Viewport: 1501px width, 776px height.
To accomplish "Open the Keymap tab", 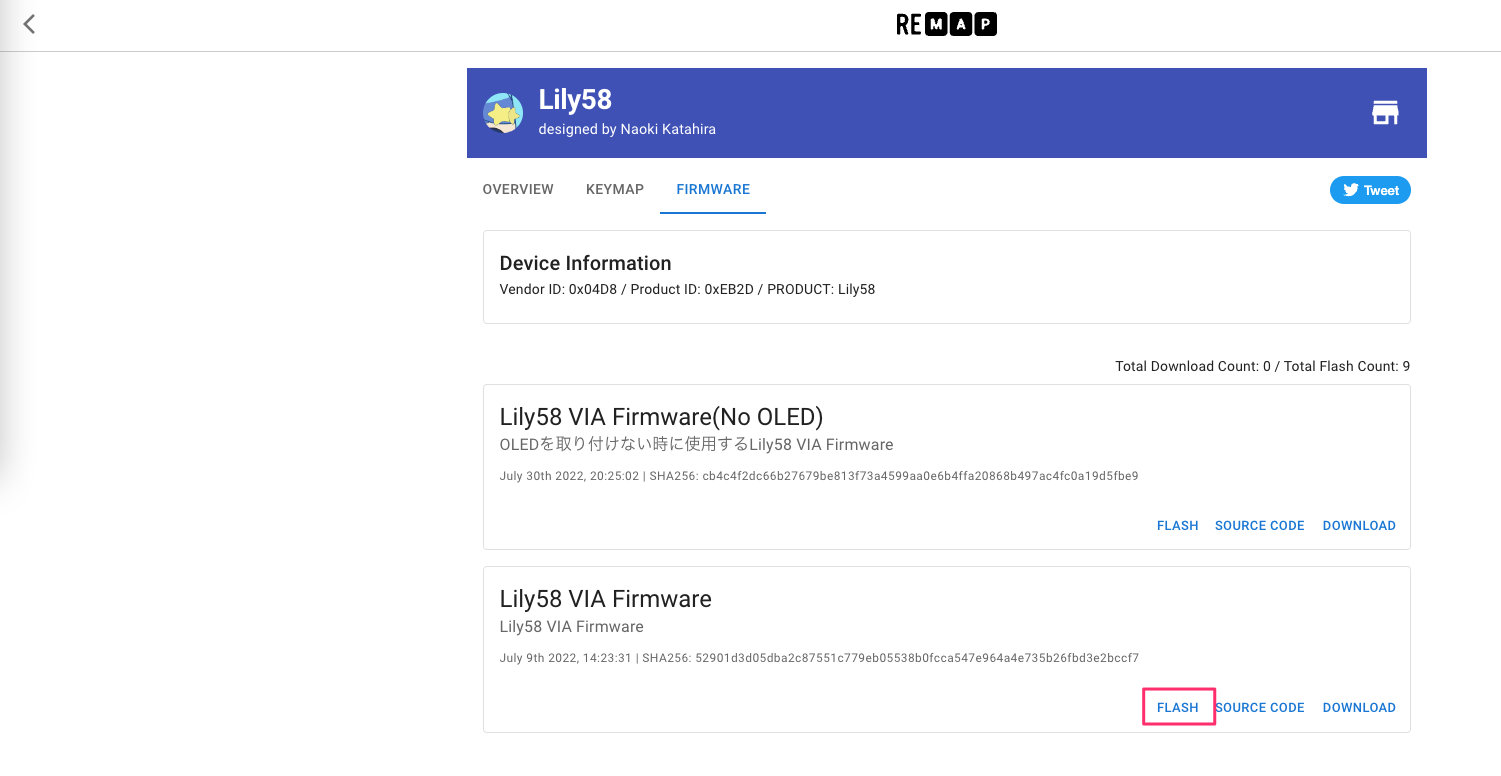I will (x=615, y=189).
